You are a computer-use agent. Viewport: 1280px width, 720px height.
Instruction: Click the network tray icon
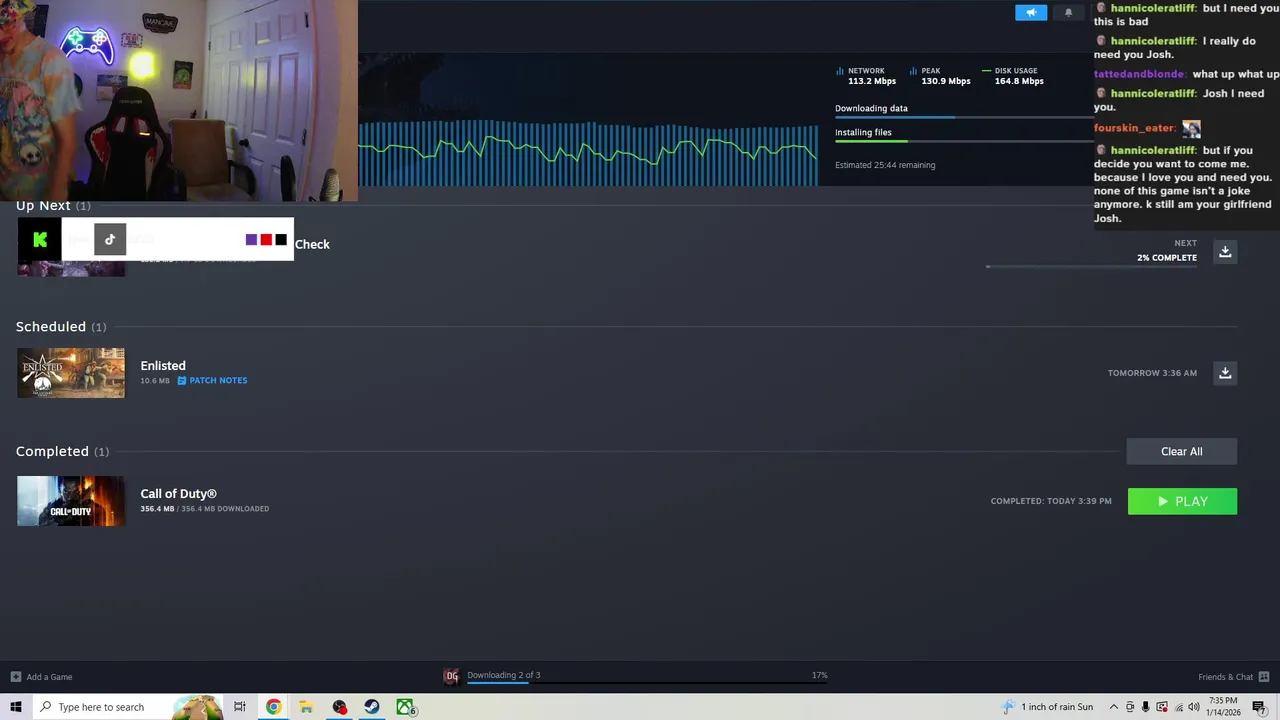pyautogui.click(x=1178, y=707)
